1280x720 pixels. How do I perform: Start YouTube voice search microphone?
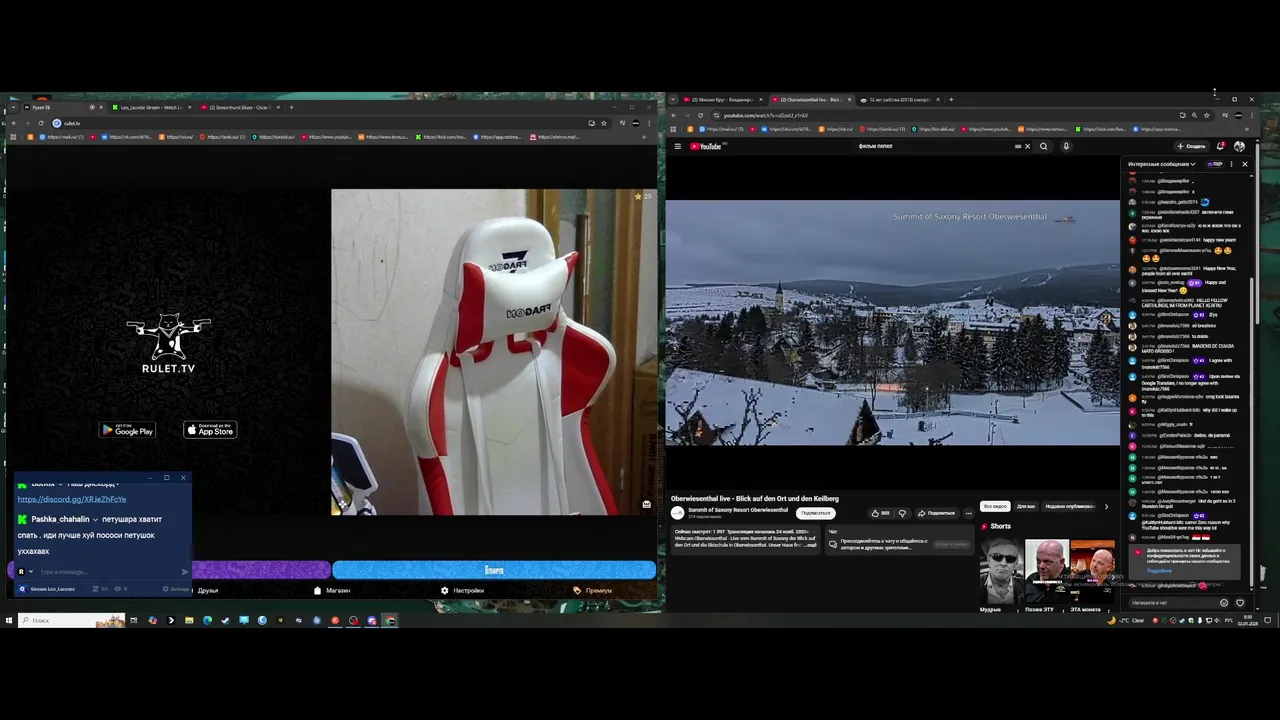click(x=1066, y=146)
